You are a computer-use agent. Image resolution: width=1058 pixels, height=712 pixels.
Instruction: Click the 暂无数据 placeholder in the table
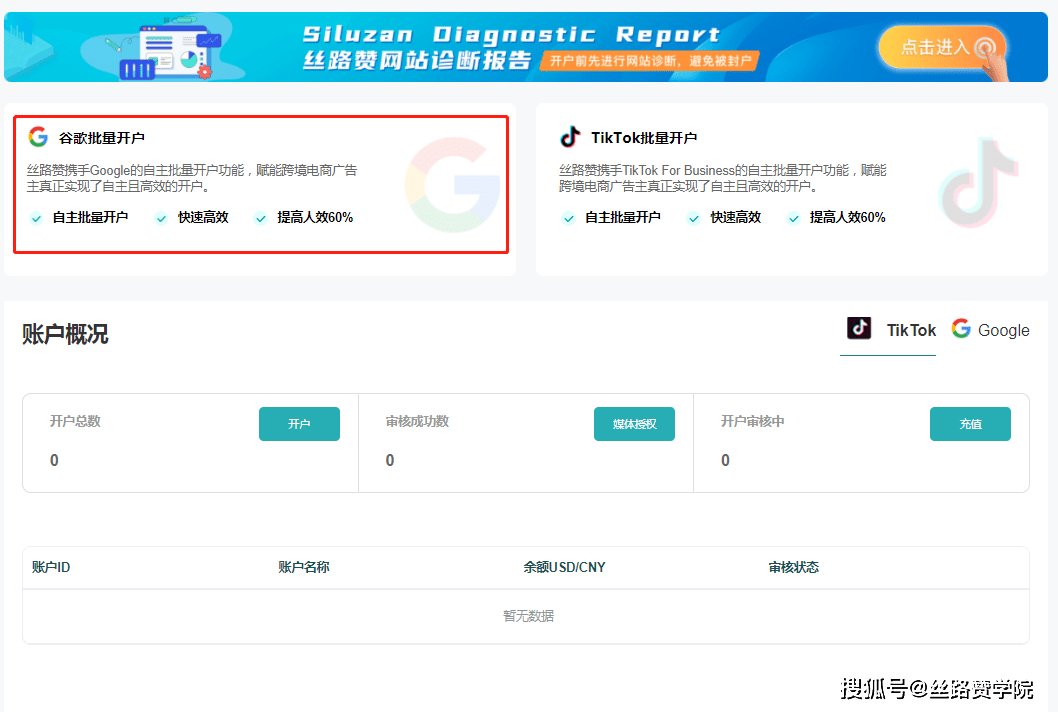(528, 615)
